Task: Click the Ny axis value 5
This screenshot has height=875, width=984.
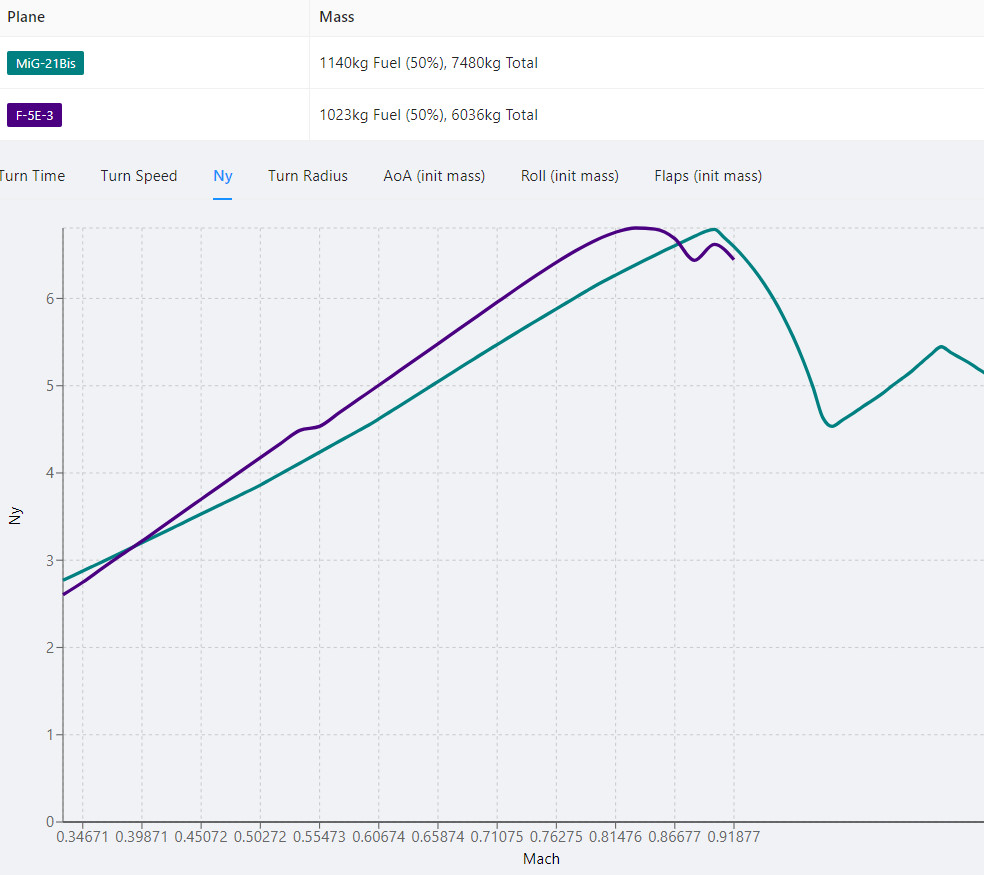Action: pyautogui.click(x=50, y=386)
